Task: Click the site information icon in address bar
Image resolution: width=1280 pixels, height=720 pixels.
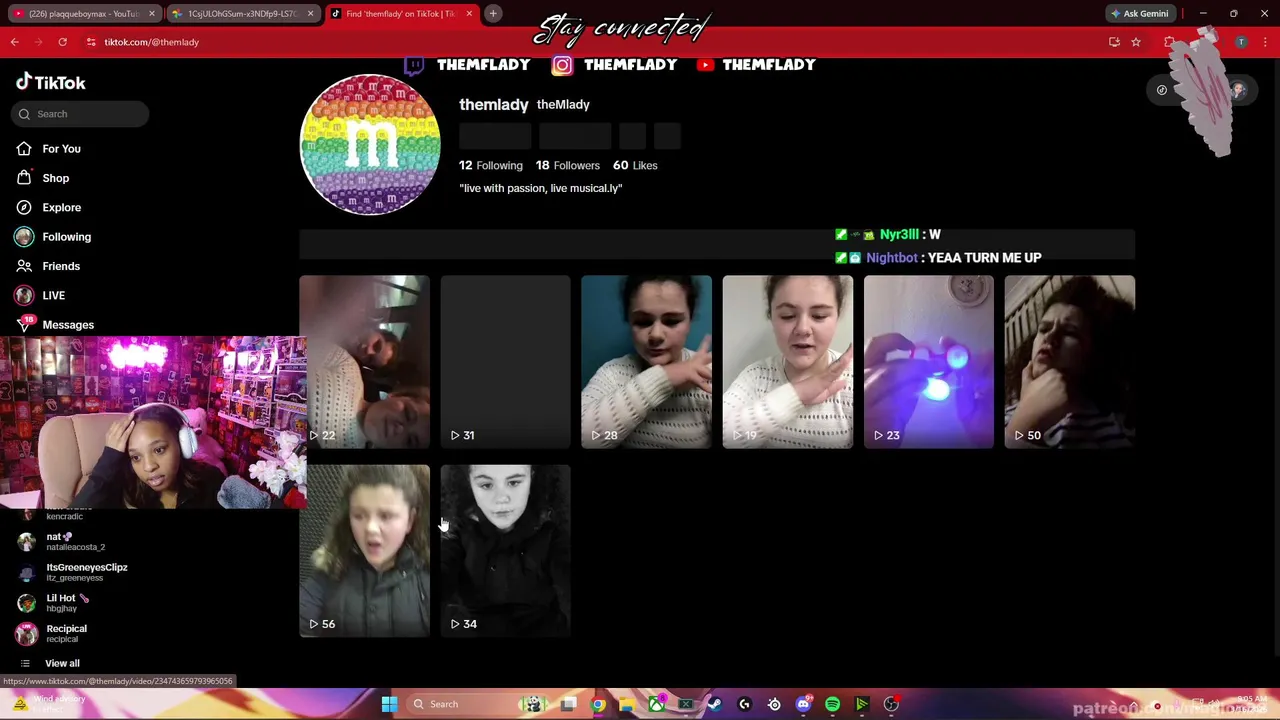Action: point(91,42)
